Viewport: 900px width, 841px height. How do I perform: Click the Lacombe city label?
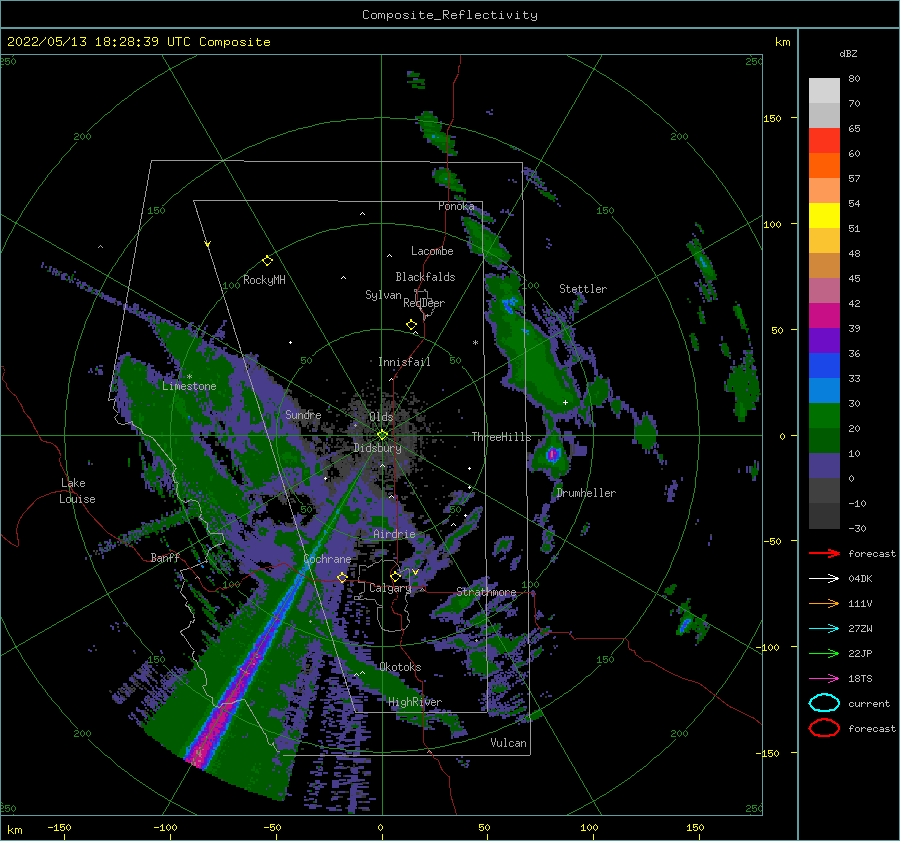[432, 251]
